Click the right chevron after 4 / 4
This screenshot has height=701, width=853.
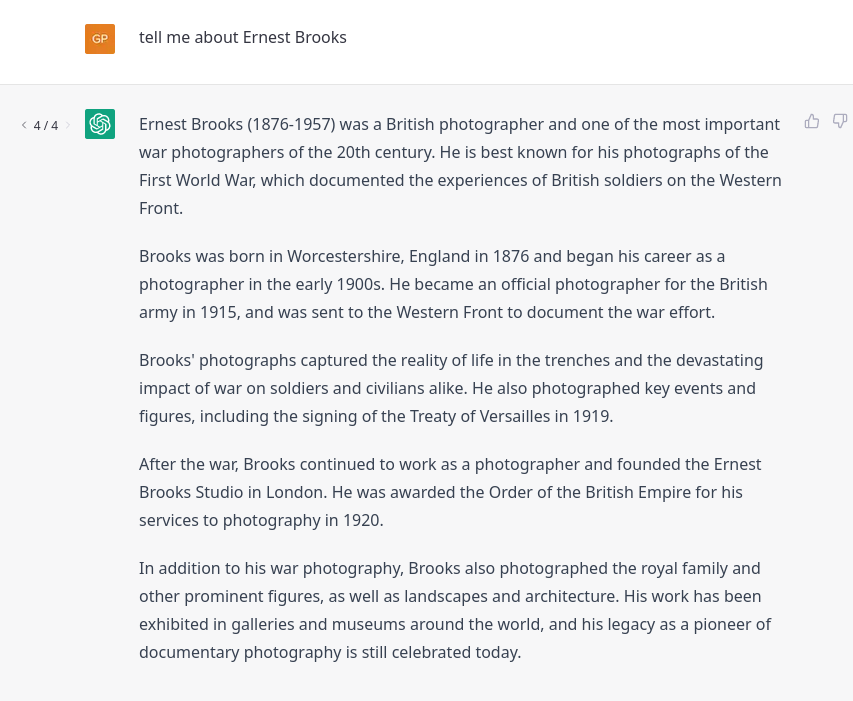coord(68,125)
